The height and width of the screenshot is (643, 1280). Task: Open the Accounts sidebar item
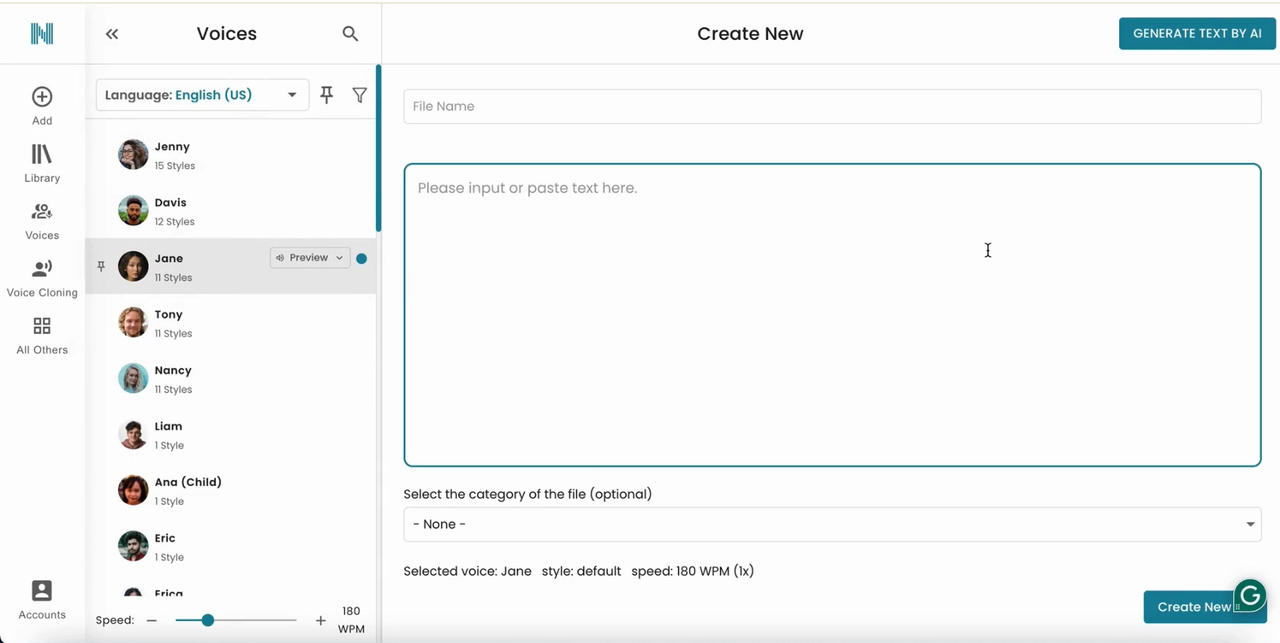click(x=42, y=600)
